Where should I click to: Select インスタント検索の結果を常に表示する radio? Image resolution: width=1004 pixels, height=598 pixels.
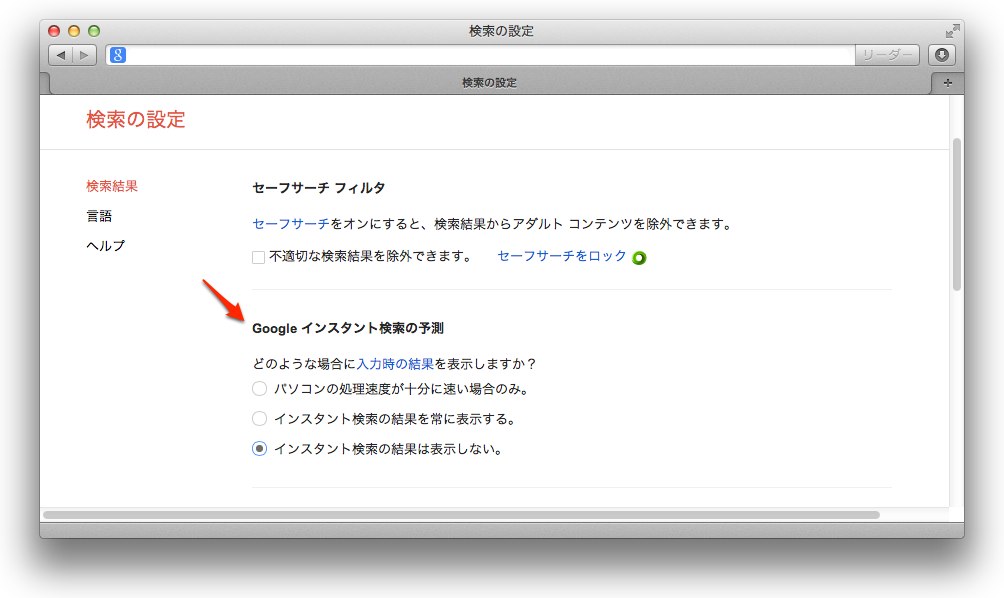click(x=259, y=419)
